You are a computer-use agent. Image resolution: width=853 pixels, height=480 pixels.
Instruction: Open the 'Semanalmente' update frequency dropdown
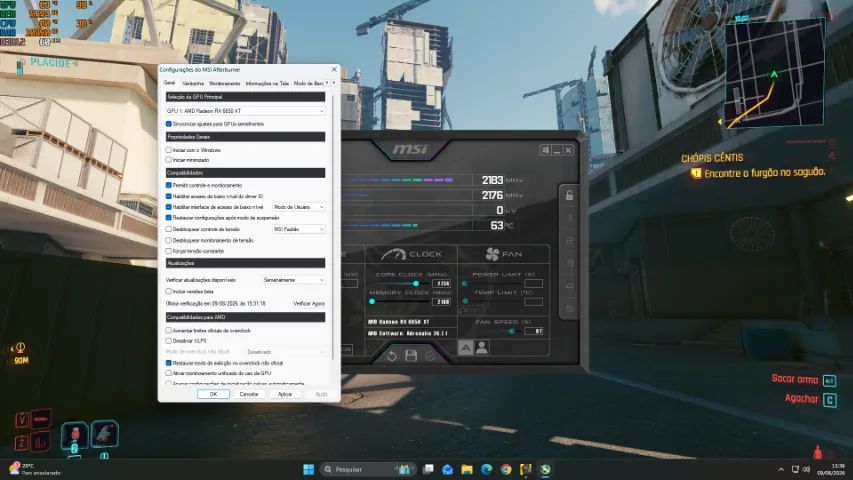click(294, 280)
